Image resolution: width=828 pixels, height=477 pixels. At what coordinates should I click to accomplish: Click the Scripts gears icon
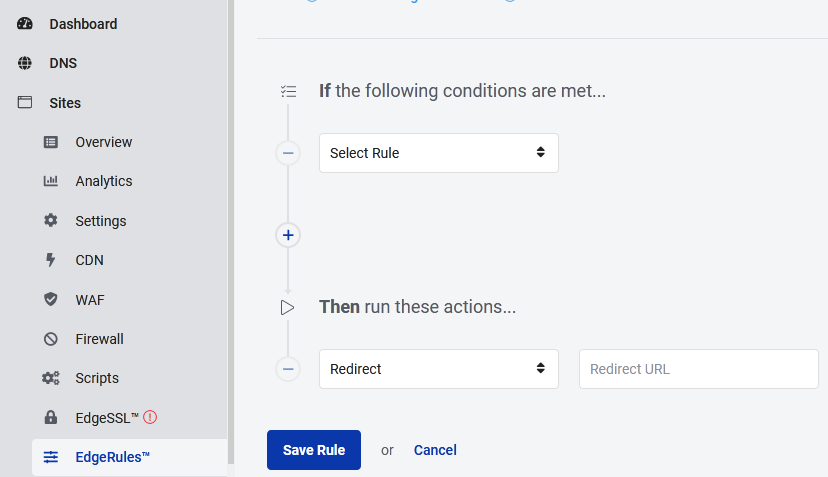(x=51, y=378)
